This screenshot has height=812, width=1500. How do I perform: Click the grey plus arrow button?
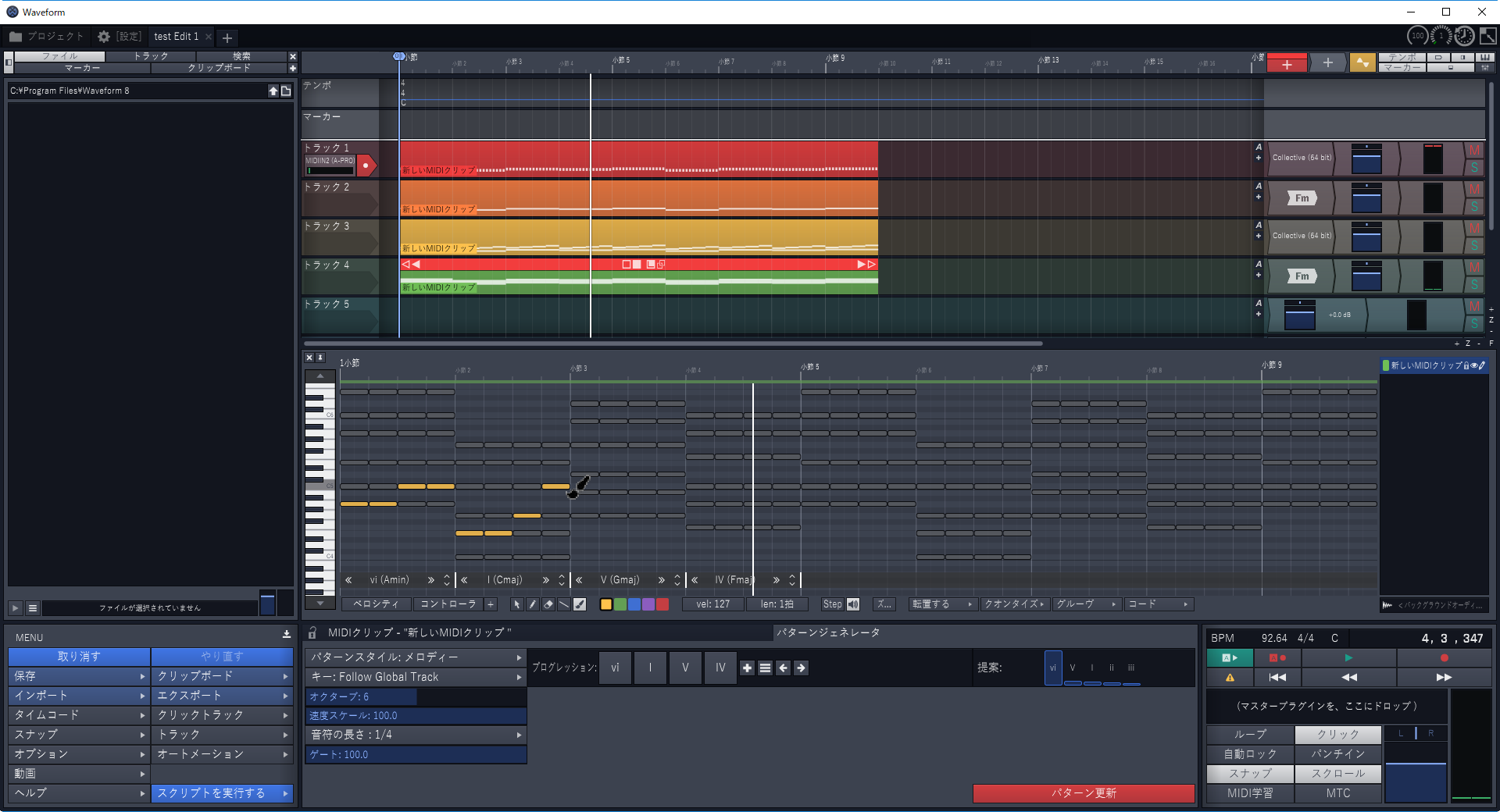pos(1327,62)
